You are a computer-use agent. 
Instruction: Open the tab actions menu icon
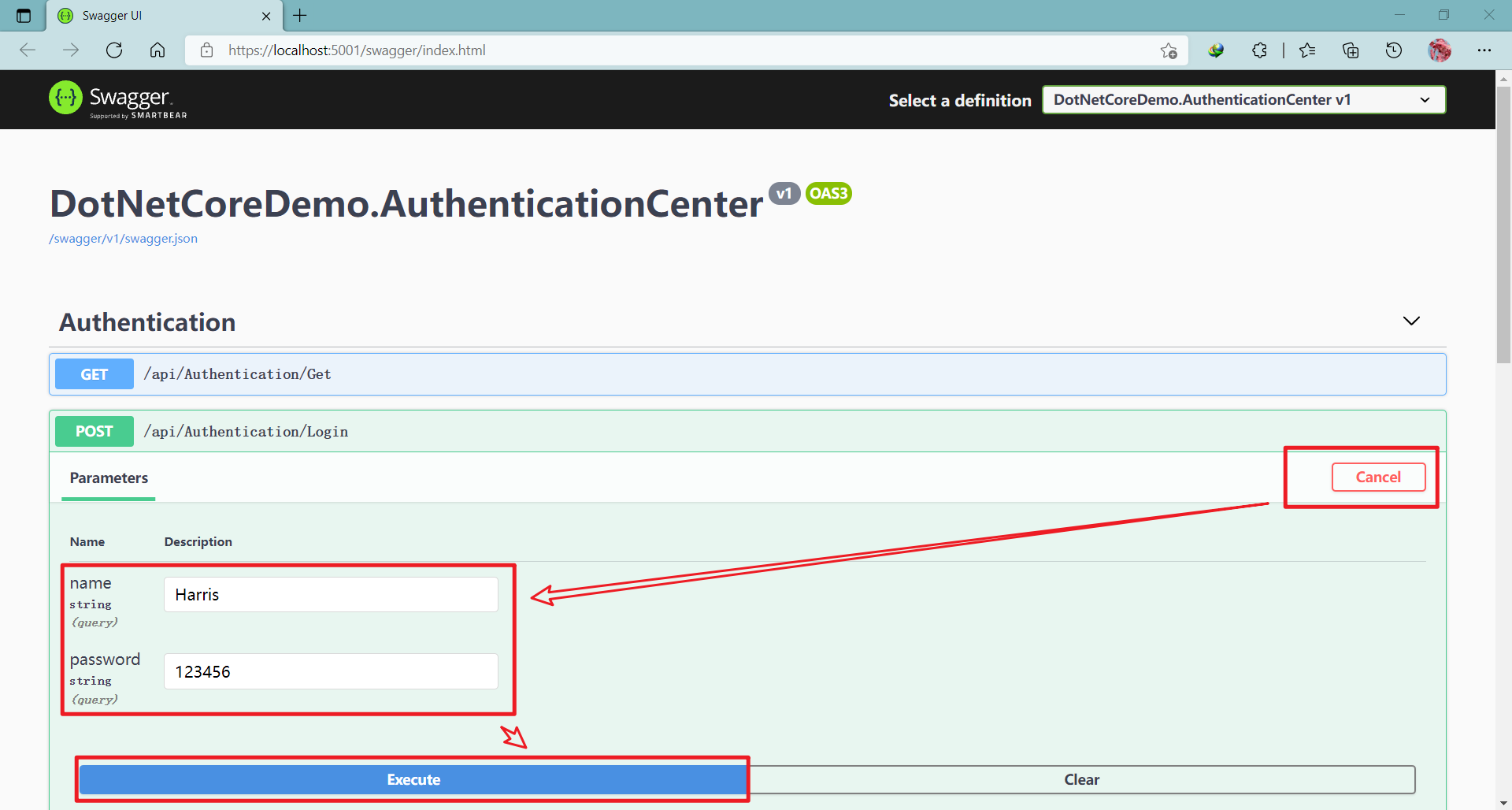coord(24,16)
